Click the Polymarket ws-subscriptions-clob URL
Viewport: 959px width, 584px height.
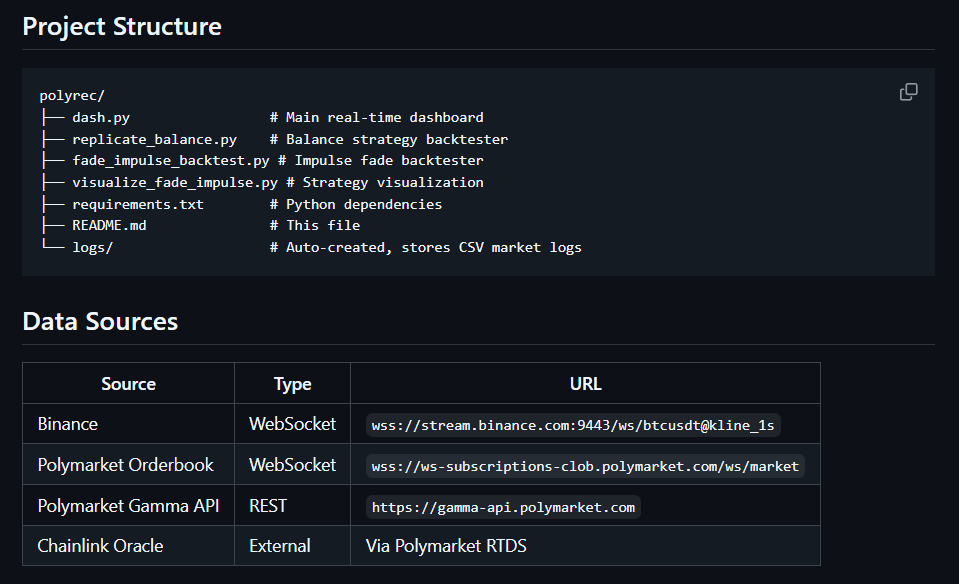point(585,466)
